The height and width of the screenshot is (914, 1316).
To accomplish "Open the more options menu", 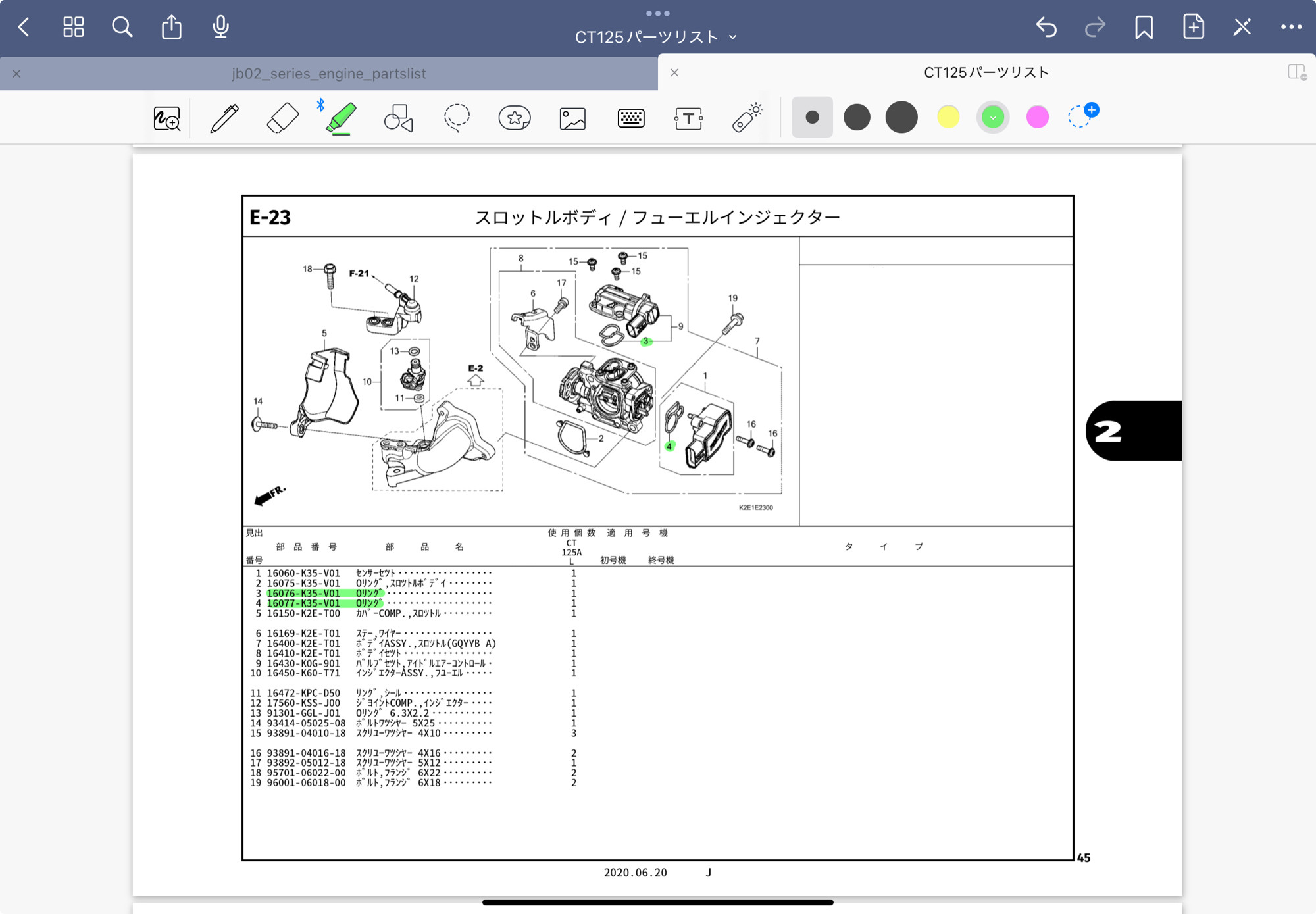I will coord(1291,27).
